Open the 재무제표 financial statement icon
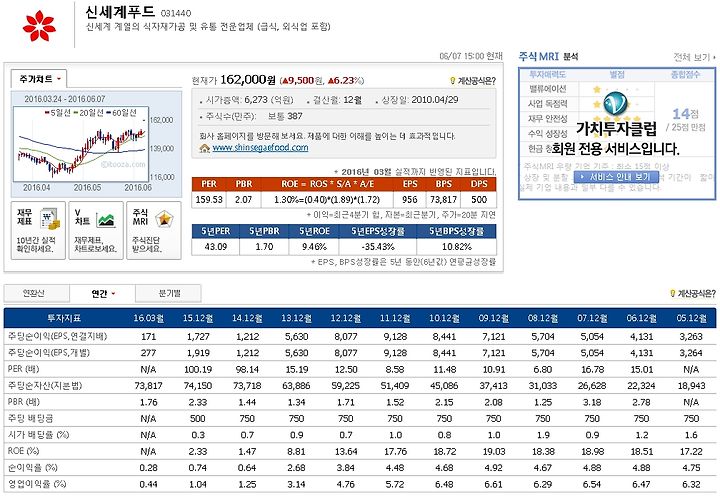This screenshot has width=720, height=496. tap(38, 231)
